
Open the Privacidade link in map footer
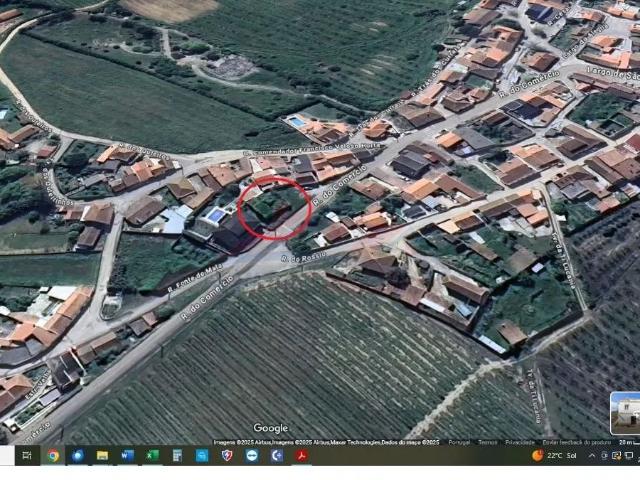(x=519, y=442)
